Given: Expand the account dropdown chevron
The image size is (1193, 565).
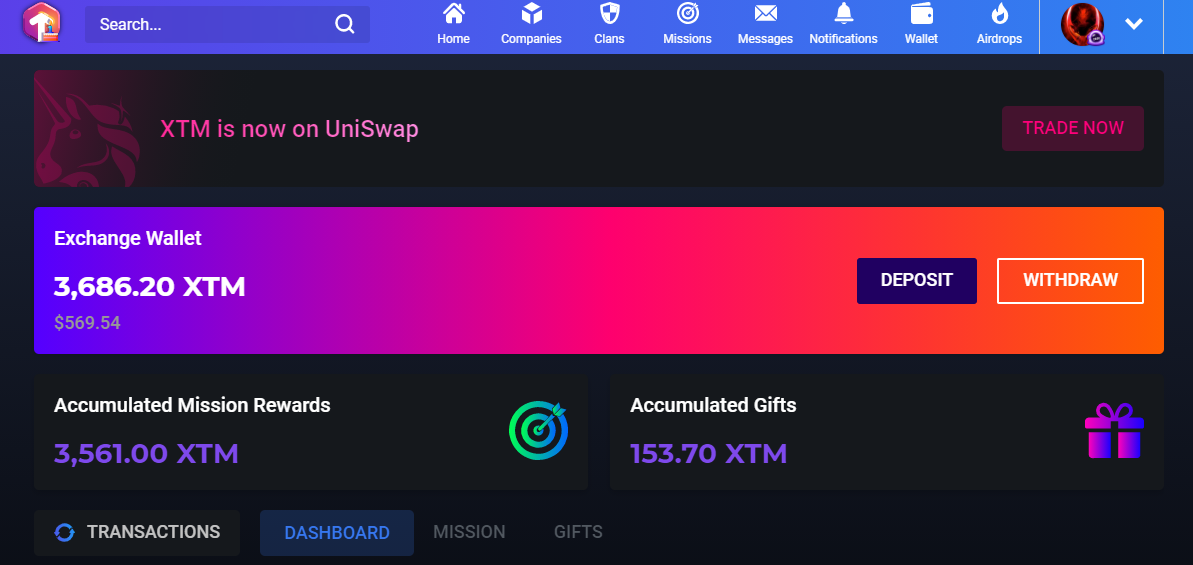Looking at the screenshot, I should [1134, 24].
